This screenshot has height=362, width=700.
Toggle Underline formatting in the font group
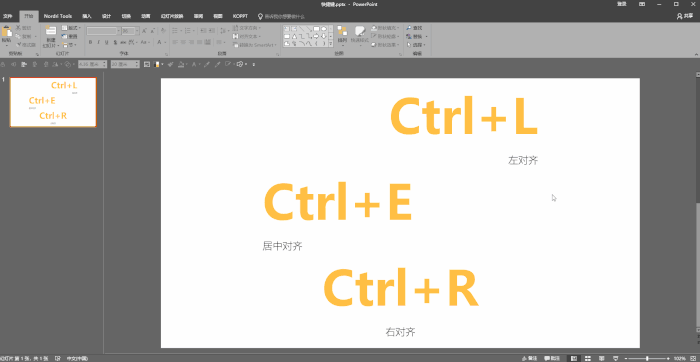(x=106, y=42)
